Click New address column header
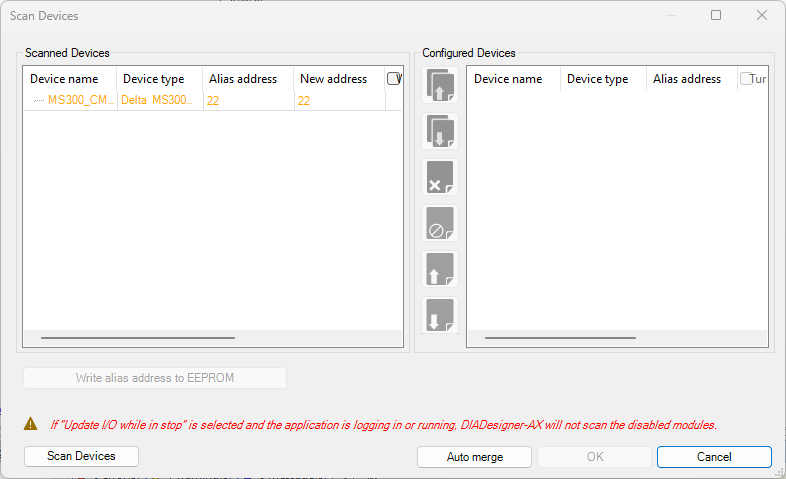 (x=333, y=79)
